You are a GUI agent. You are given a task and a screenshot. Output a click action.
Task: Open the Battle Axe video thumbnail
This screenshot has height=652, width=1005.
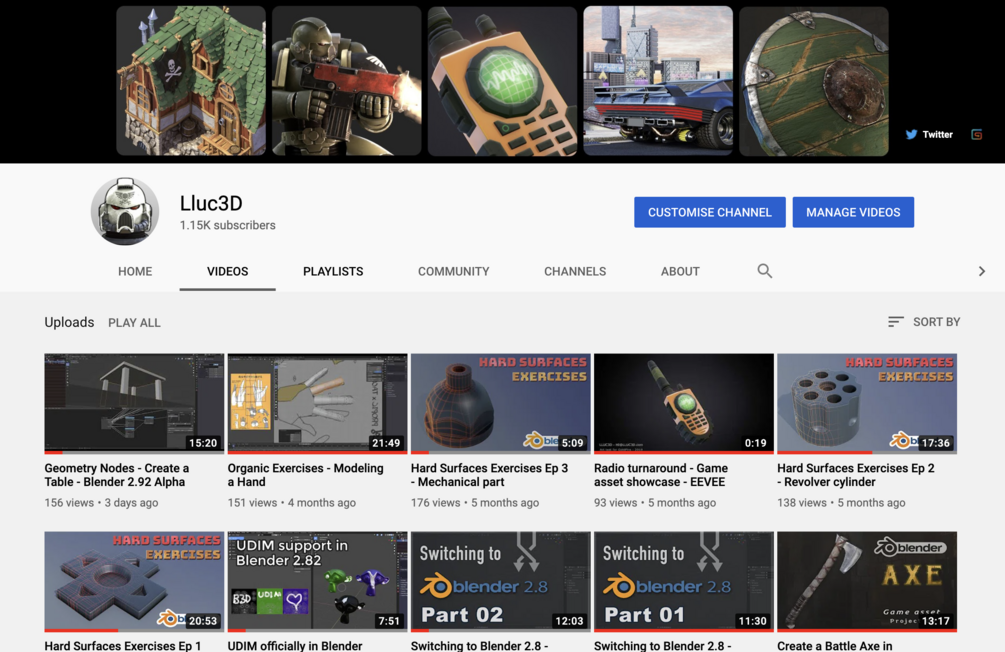pyautogui.click(x=867, y=581)
